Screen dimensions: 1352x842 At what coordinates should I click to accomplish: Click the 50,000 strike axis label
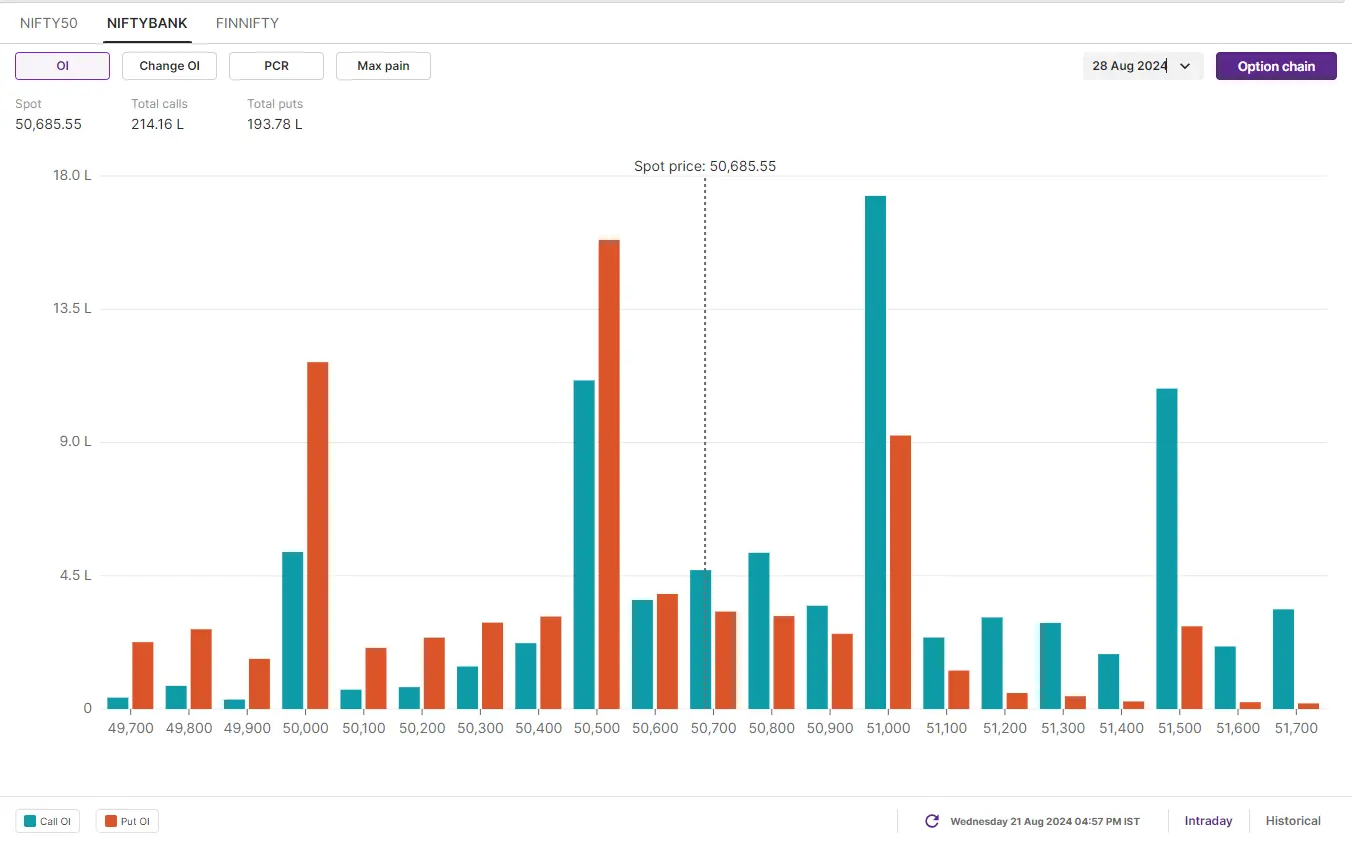coord(305,729)
